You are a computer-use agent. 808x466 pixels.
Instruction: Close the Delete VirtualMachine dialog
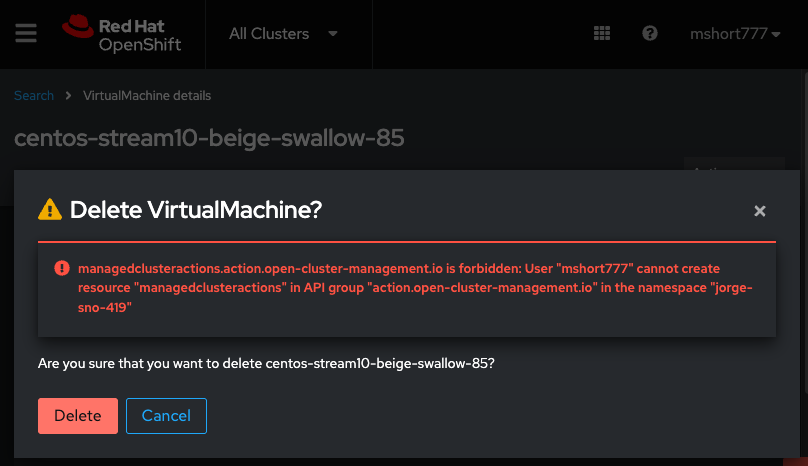(x=760, y=211)
